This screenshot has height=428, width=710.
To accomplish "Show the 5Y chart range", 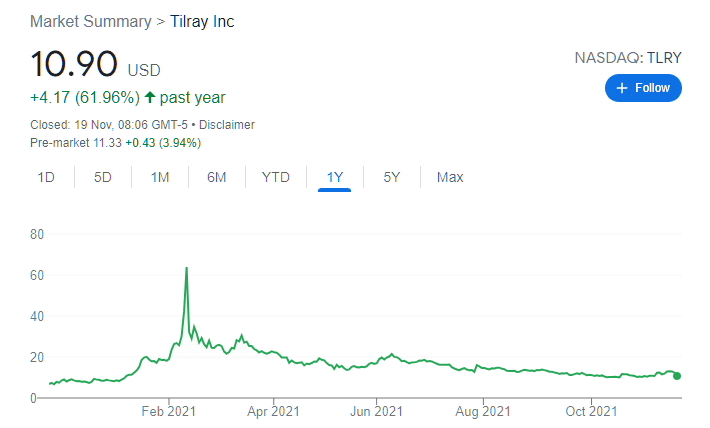I will 392,177.
